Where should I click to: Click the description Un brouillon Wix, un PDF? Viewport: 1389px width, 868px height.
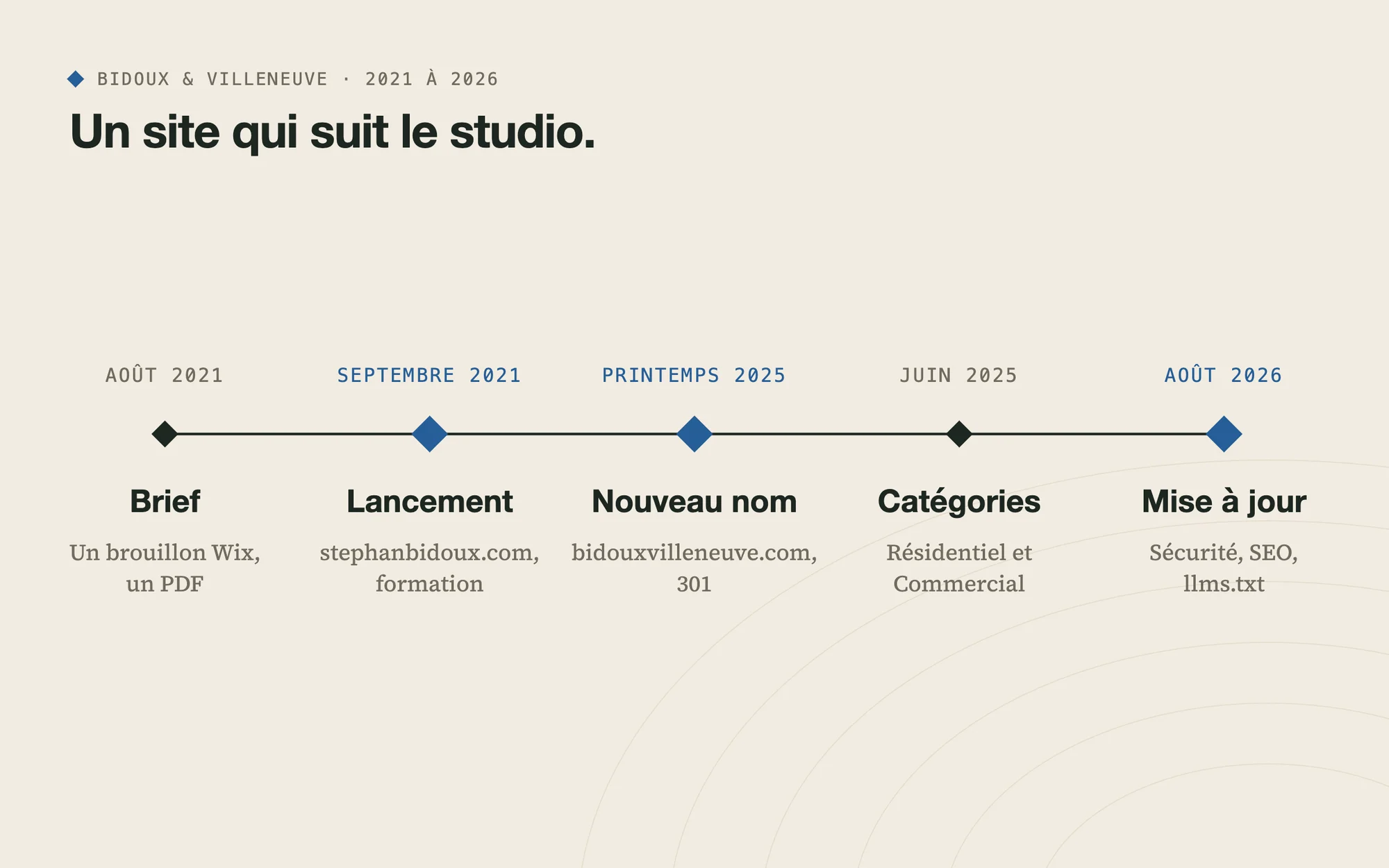pos(165,568)
